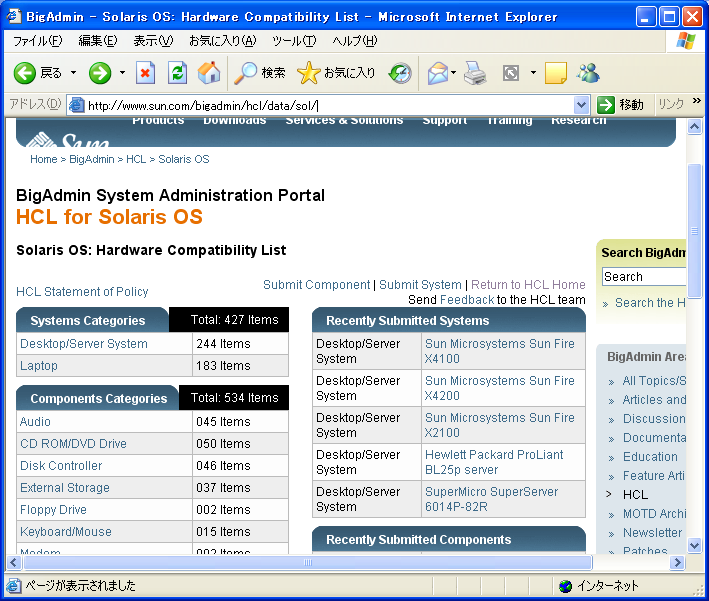Open the Mail button dropdown arrow
The image size is (709, 601).
pos(454,73)
